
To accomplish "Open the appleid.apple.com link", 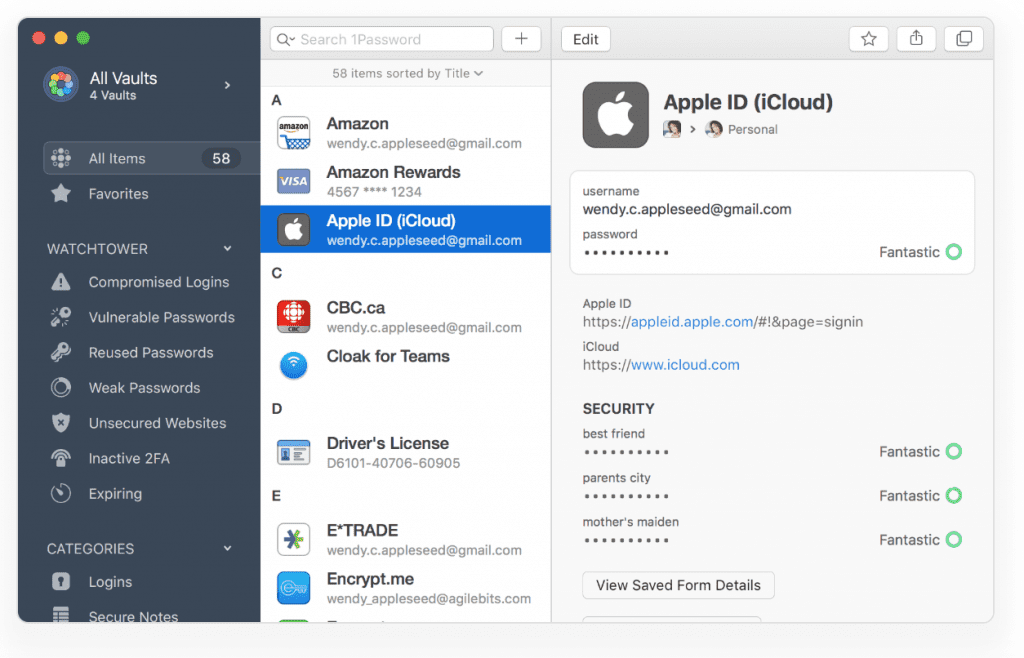I will [692, 322].
